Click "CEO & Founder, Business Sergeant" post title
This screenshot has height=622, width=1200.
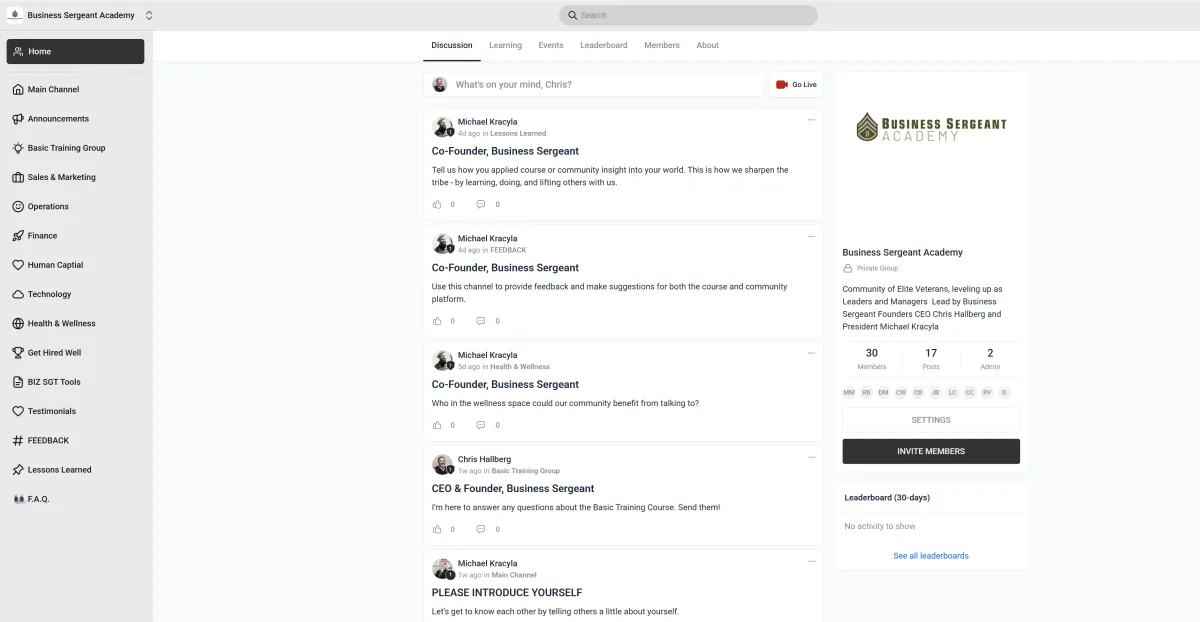tap(513, 489)
